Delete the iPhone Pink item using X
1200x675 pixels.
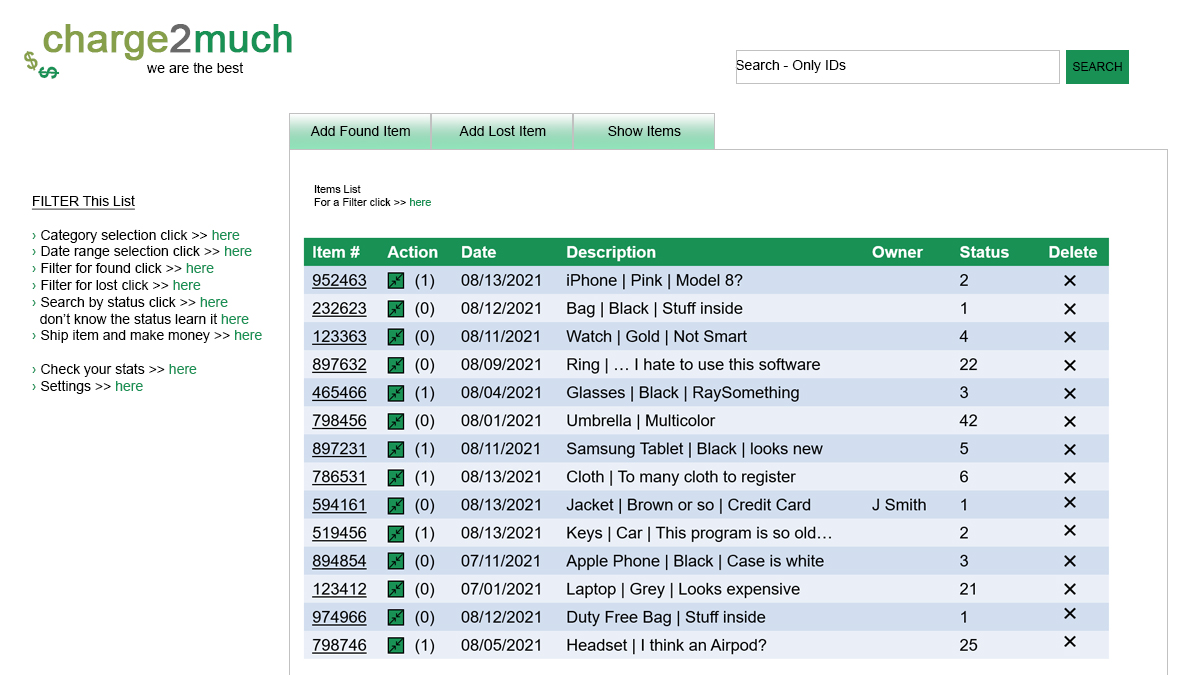coord(1069,281)
